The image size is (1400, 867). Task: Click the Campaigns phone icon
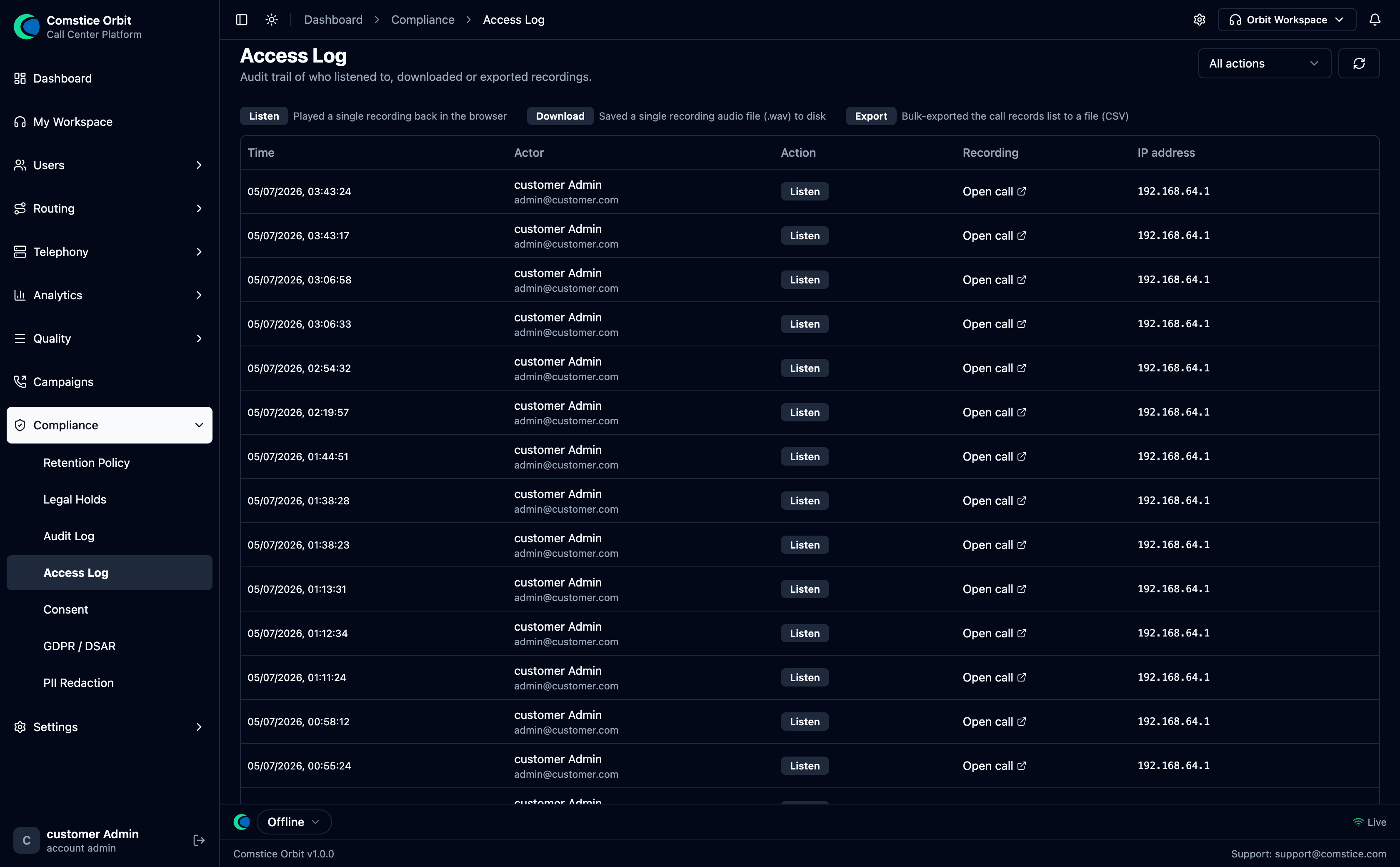[x=20, y=382]
